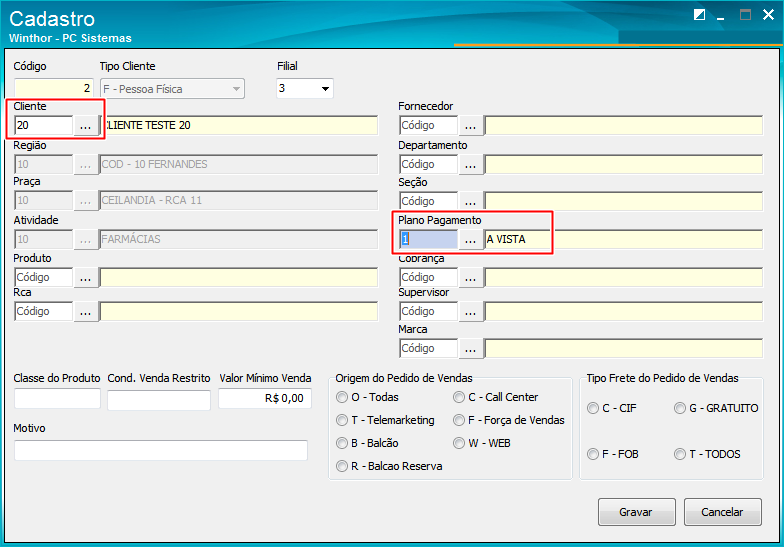Click the Cliente code field
The image size is (784, 547).
(44, 126)
